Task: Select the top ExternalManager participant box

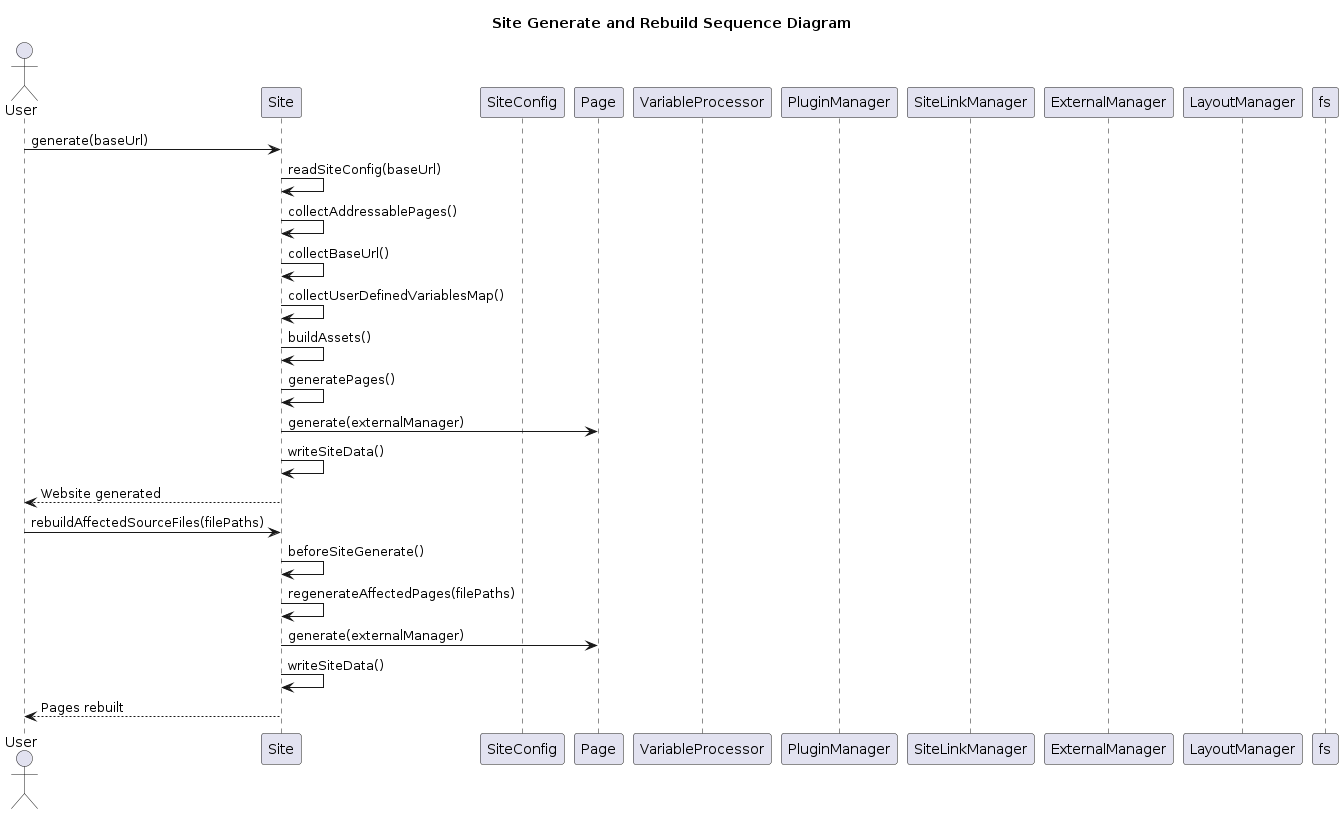Action: (1108, 102)
